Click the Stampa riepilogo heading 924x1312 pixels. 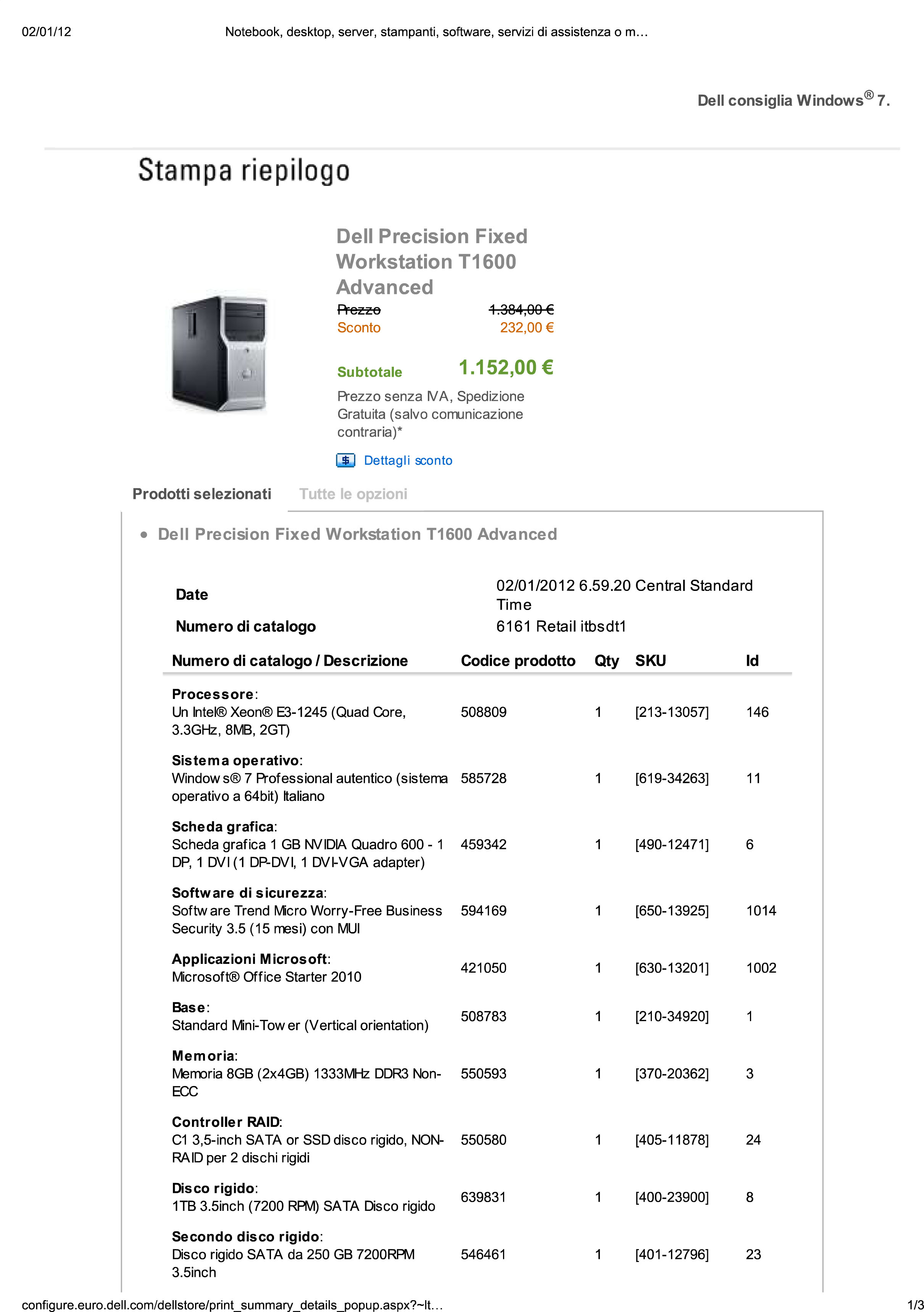coord(244,171)
